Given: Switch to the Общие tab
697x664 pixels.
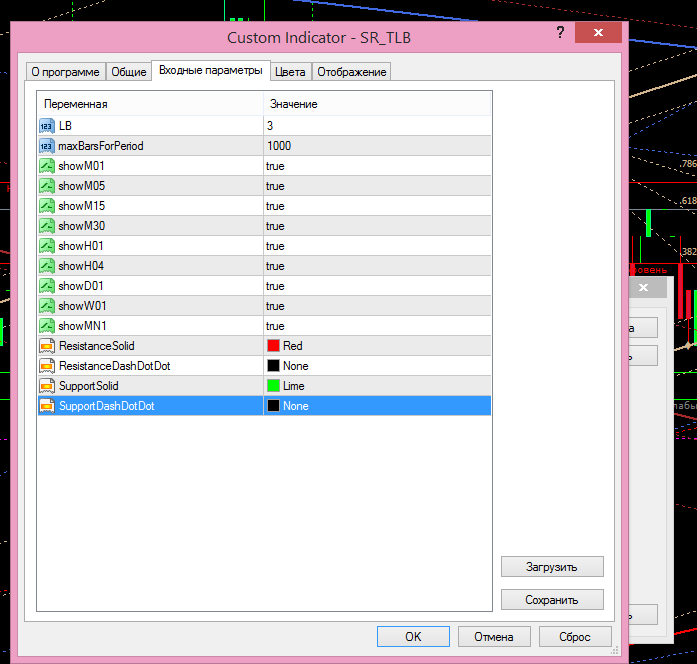Looking at the screenshot, I should click(x=128, y=72).
